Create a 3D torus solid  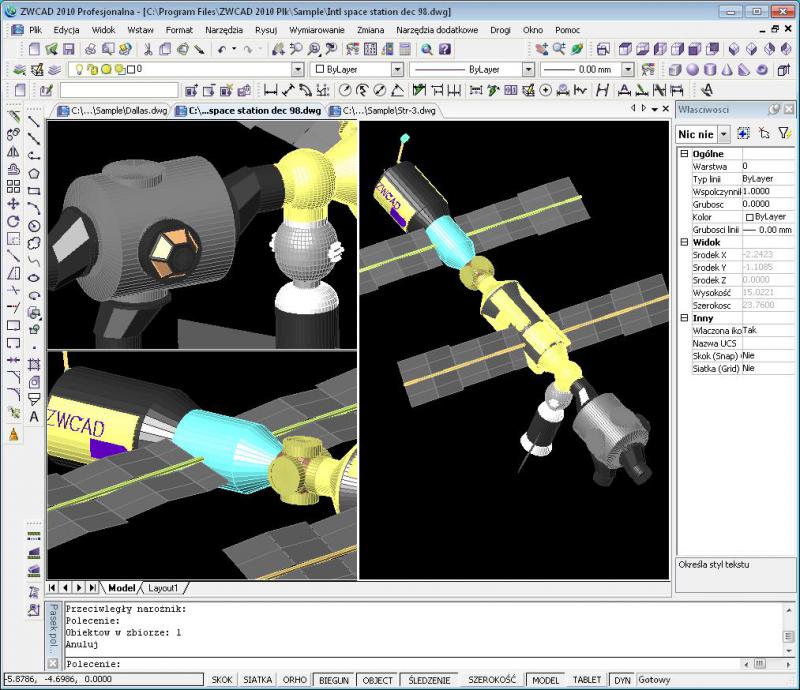tap(762, 69)
